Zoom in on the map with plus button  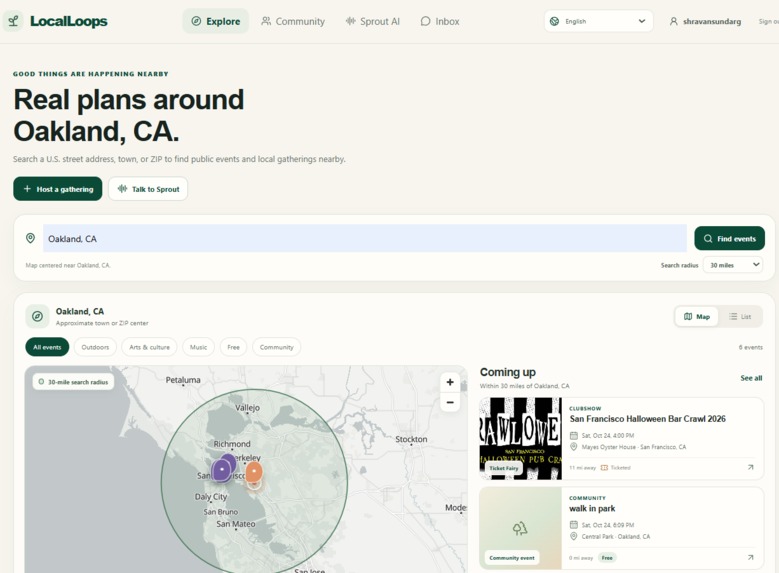[x=450, y=382]
